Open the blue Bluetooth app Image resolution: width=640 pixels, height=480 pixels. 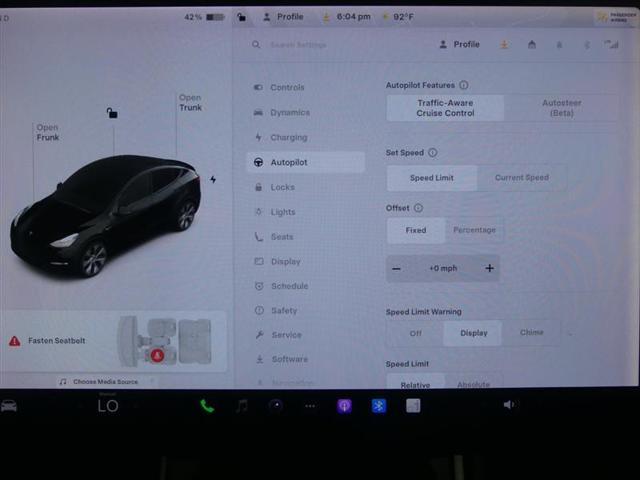click(x=379, y=406)
